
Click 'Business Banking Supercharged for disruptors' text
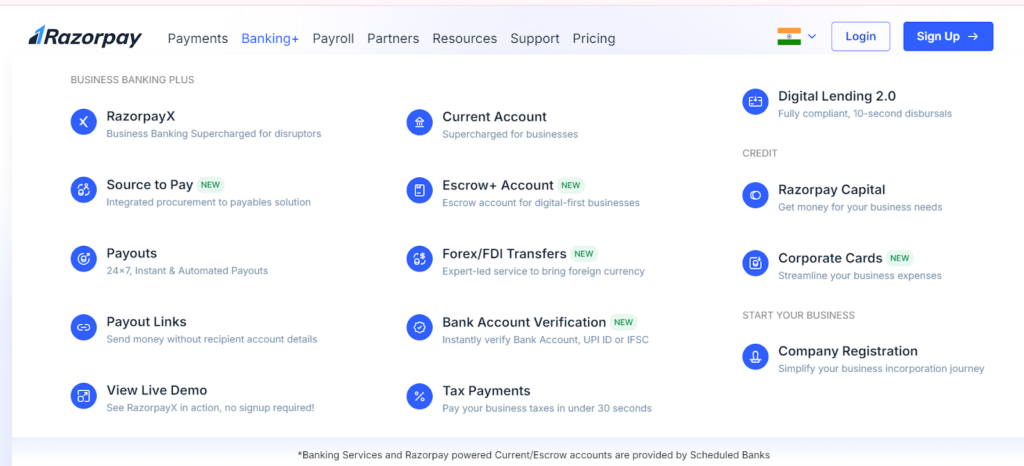[214, 134]
